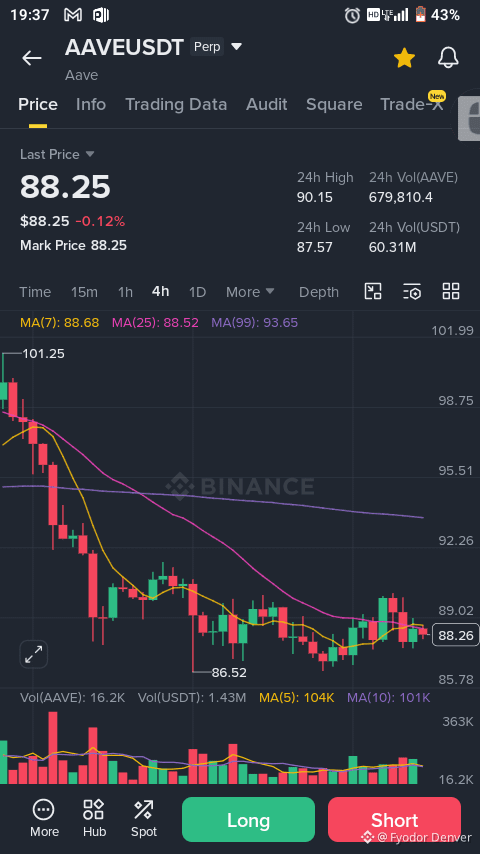
Task: Select the 1D chart interval
Action: (x=197, y=292)
